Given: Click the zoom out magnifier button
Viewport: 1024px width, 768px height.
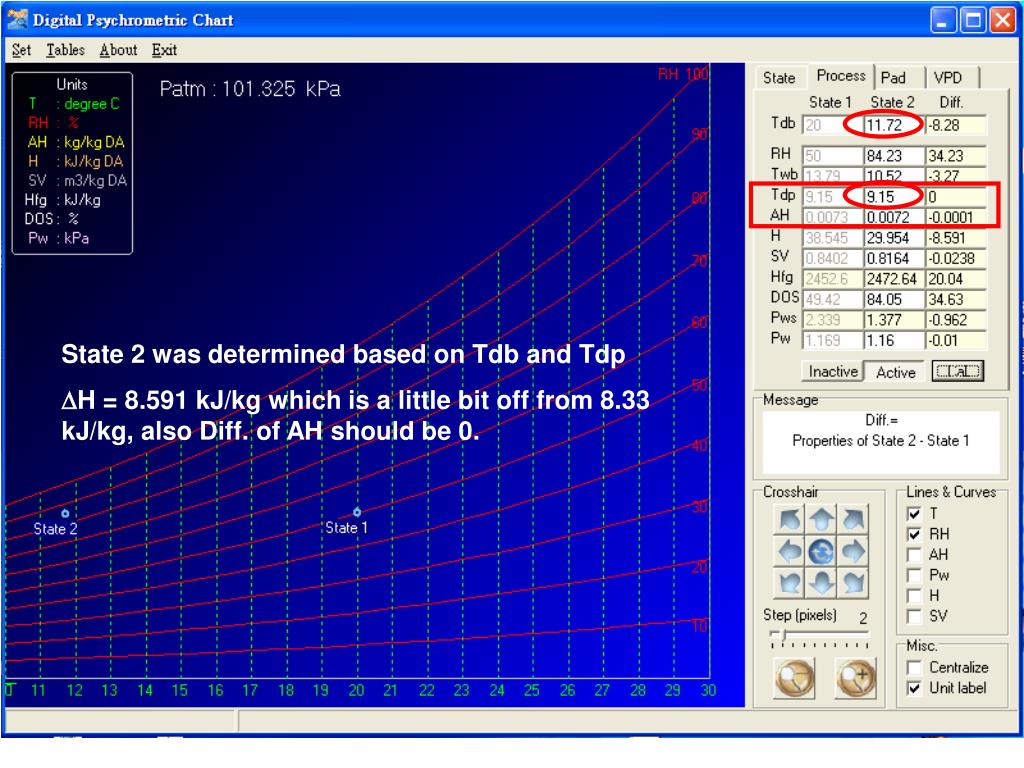Looking at the screenshot, I should (x=795, y=678).
